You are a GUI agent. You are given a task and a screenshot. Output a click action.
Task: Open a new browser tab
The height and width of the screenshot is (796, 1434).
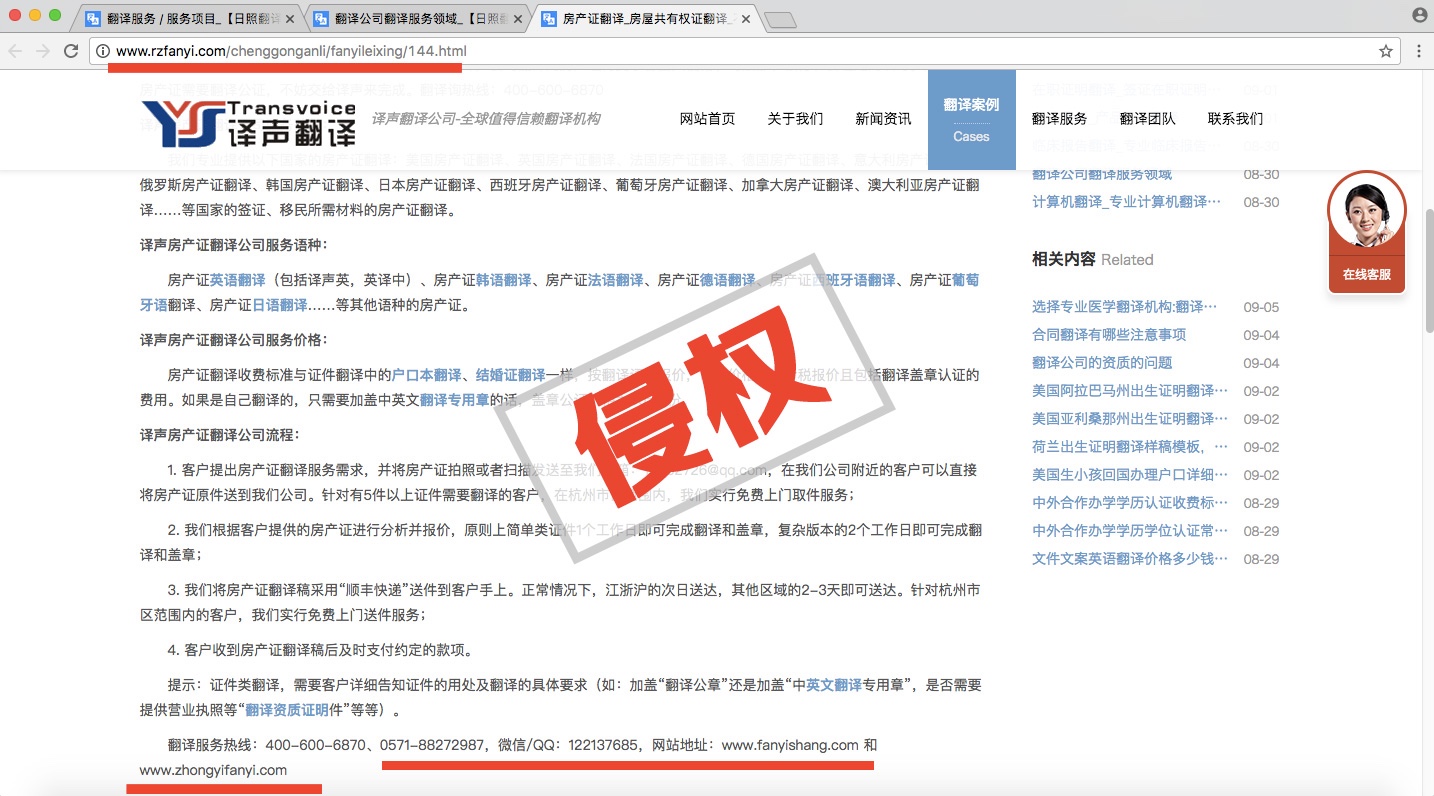tap(780, 20)
